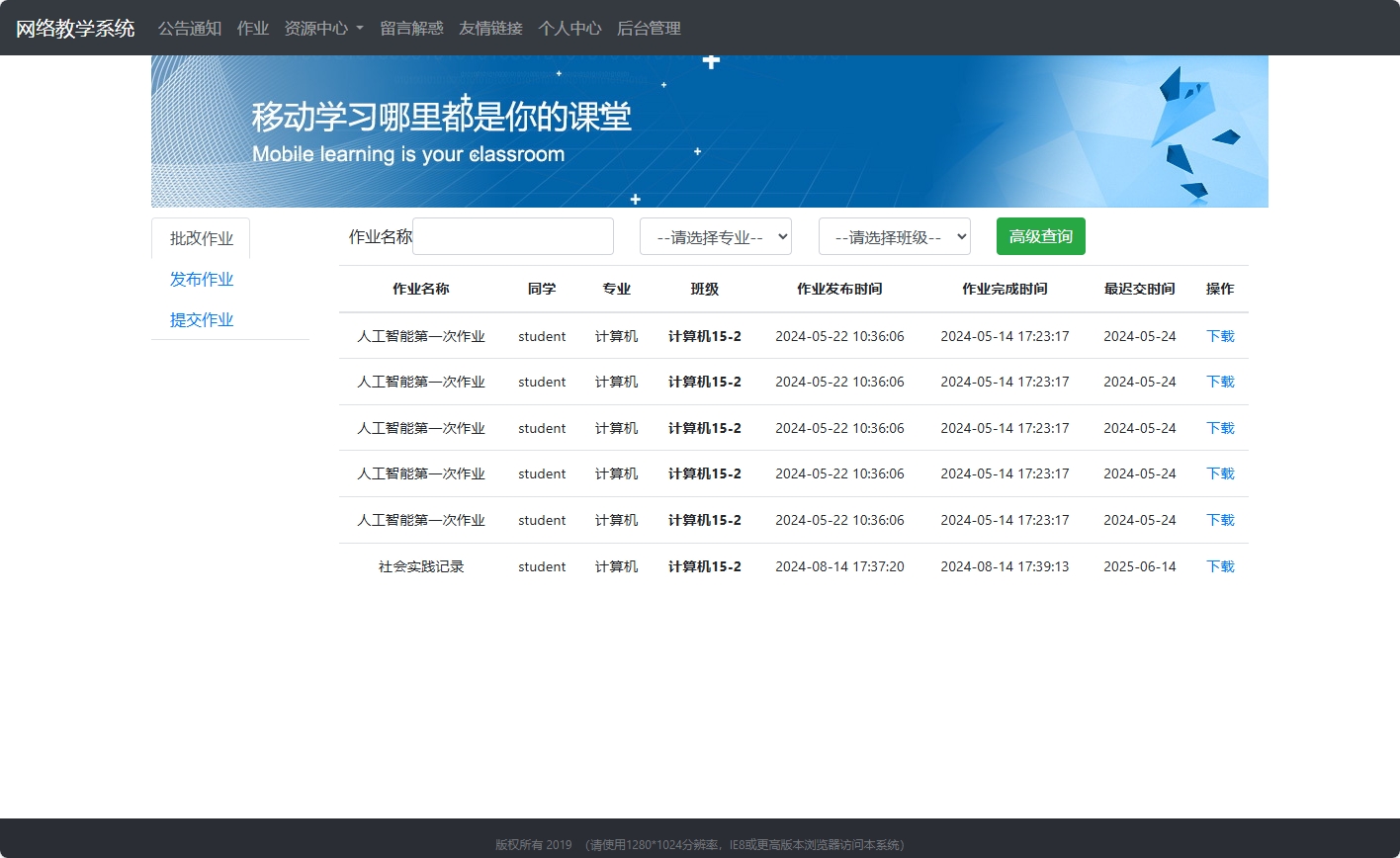Image resolution: width=1400 pixels, height=858 pixels.
Task: Download the second row's assignment via 下载
Action: pyautogui.click(x=1219, y=382)
